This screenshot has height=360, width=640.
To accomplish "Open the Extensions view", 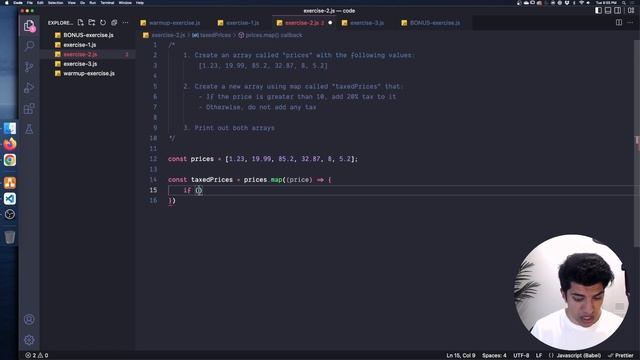I will point(29,109).
